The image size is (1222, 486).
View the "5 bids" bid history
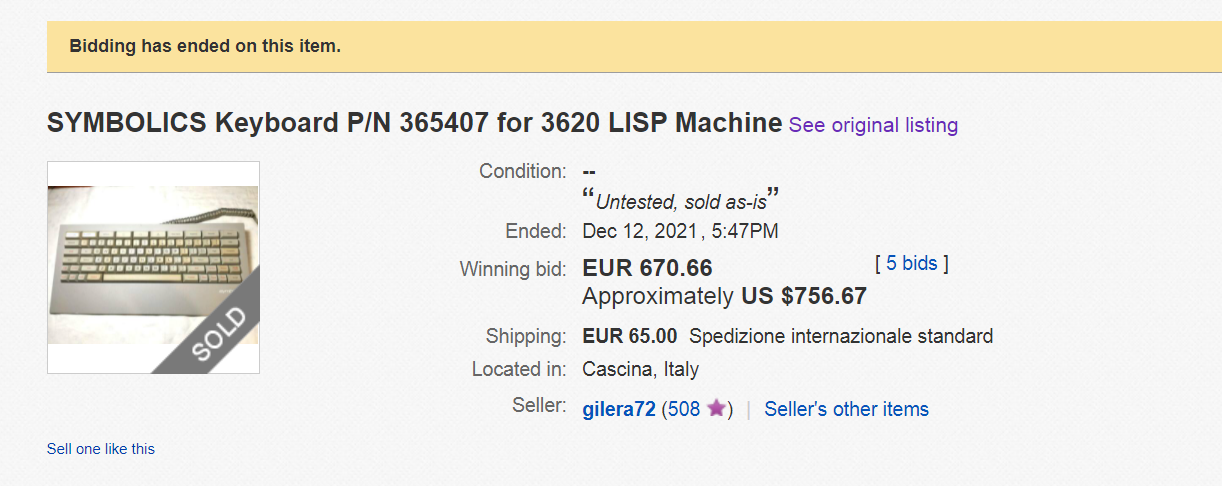click(x=911, y=263)
